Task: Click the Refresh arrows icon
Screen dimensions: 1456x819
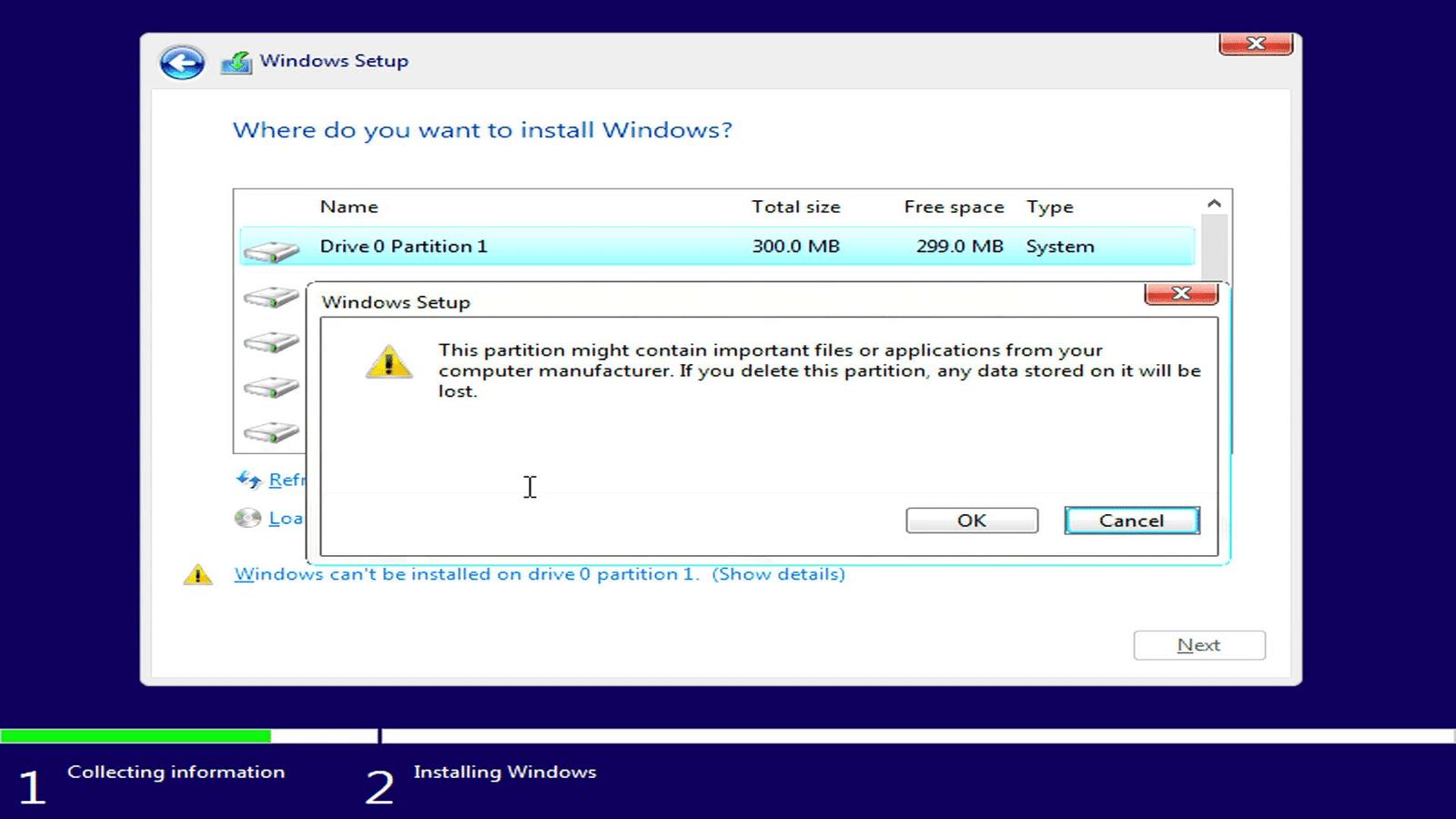Action: click(x=248, y=480)
